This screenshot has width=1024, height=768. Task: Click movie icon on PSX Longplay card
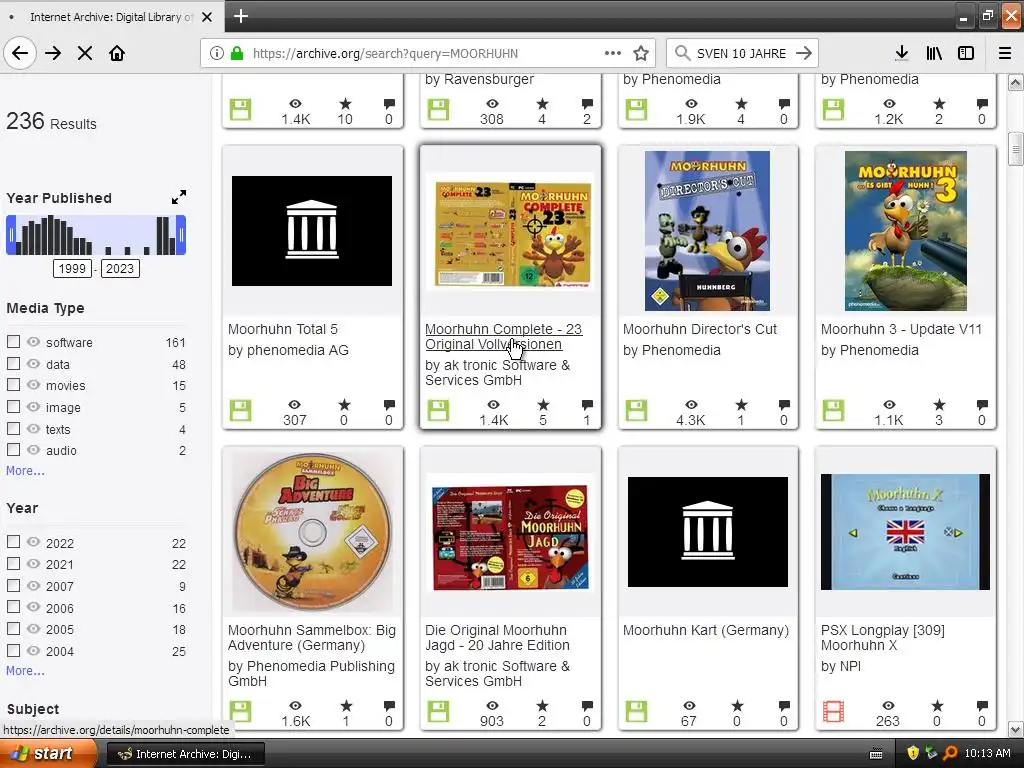tap(833, 712)
